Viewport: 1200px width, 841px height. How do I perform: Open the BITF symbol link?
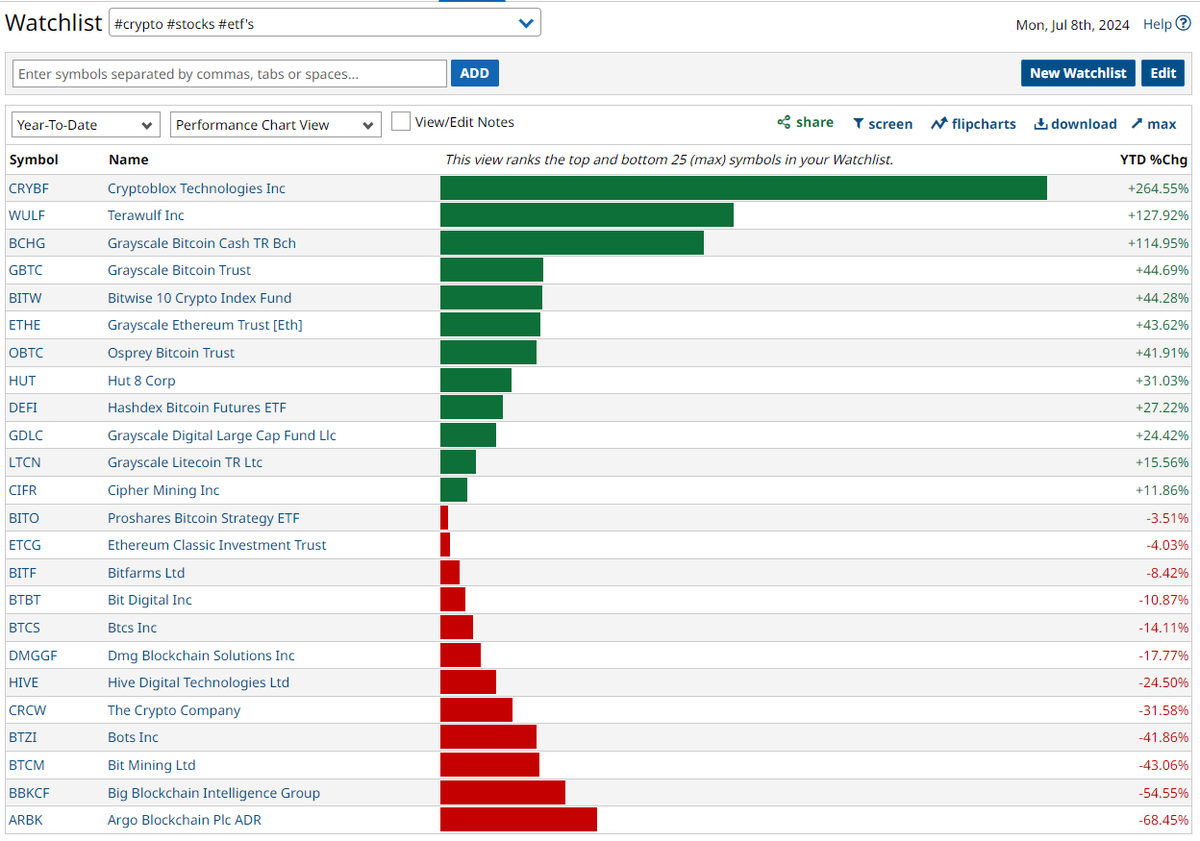click(23, 573)
